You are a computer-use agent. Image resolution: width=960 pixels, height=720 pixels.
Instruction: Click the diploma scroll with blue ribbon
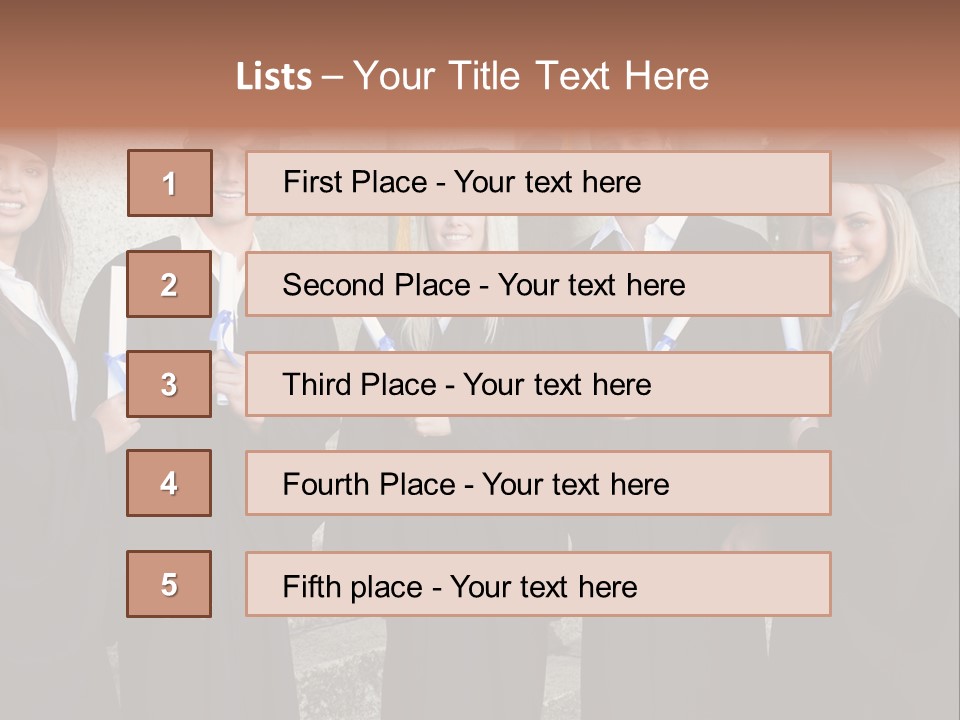pyautogui.click(x=224, y=334)
